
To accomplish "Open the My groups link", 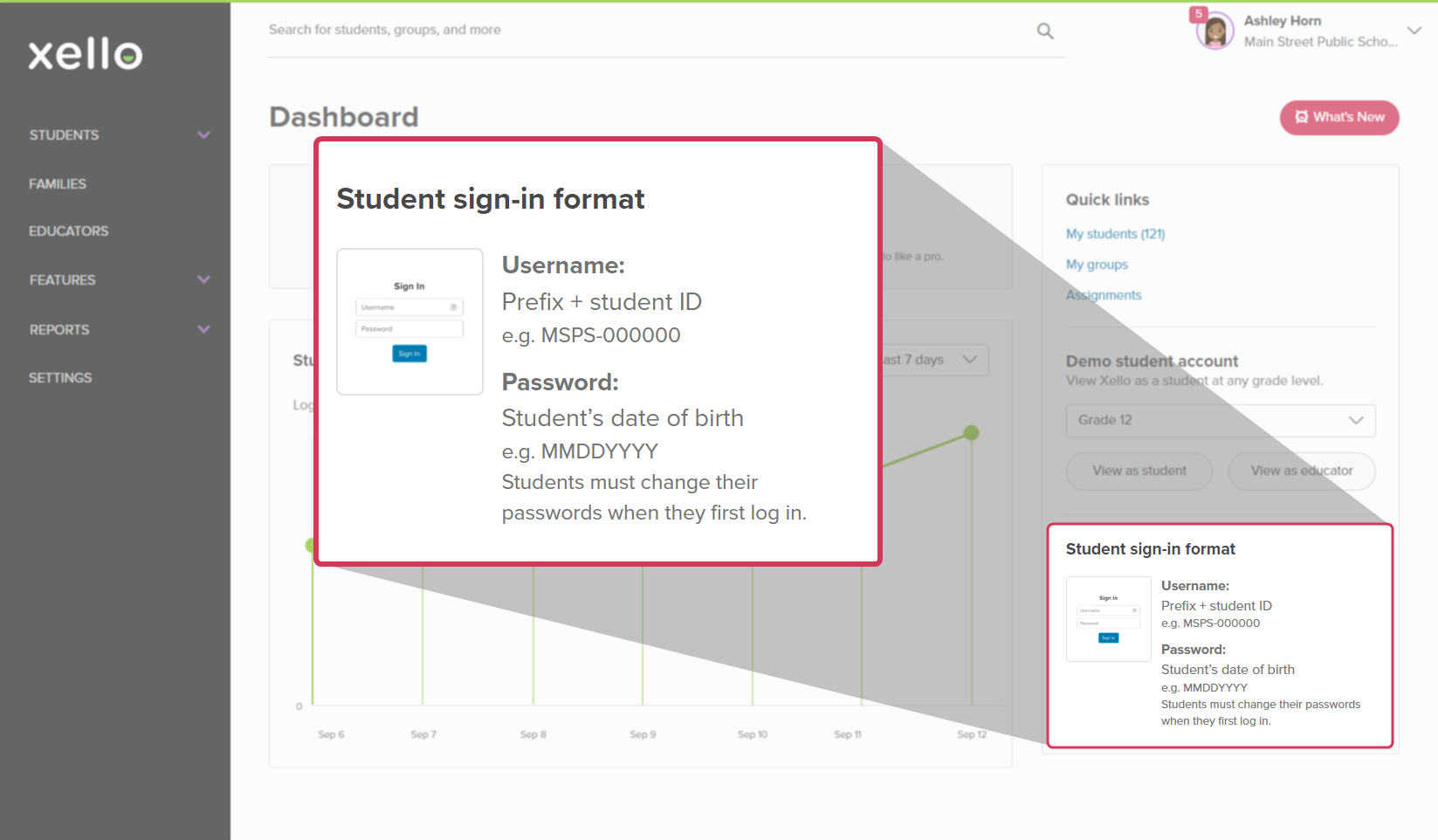I will (x=1097, y=265).
